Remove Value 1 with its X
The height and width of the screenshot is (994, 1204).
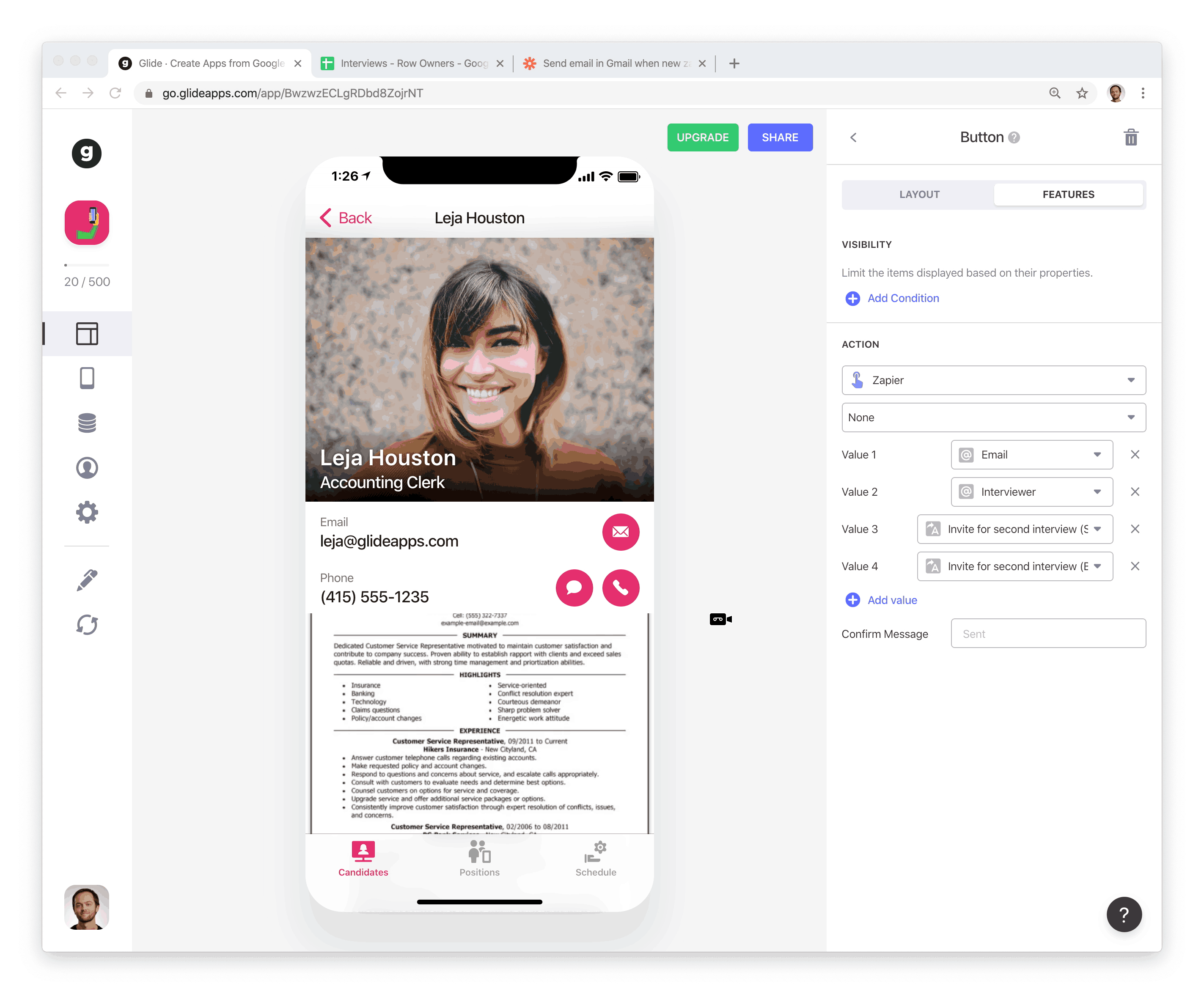(x=1135, y=455)
